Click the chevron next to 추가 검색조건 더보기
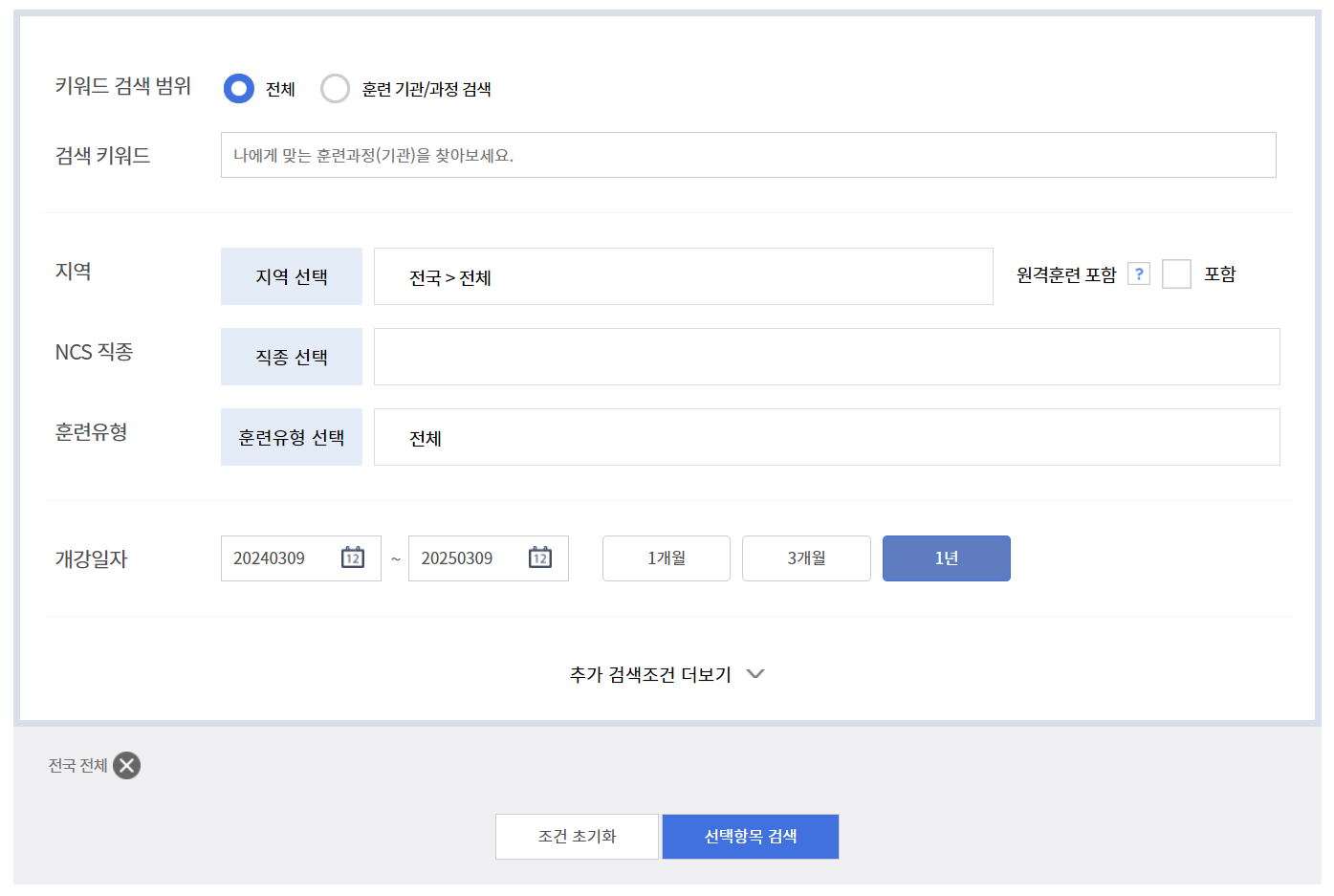This screenshot has height=896, width=1334. coord(755,674)
